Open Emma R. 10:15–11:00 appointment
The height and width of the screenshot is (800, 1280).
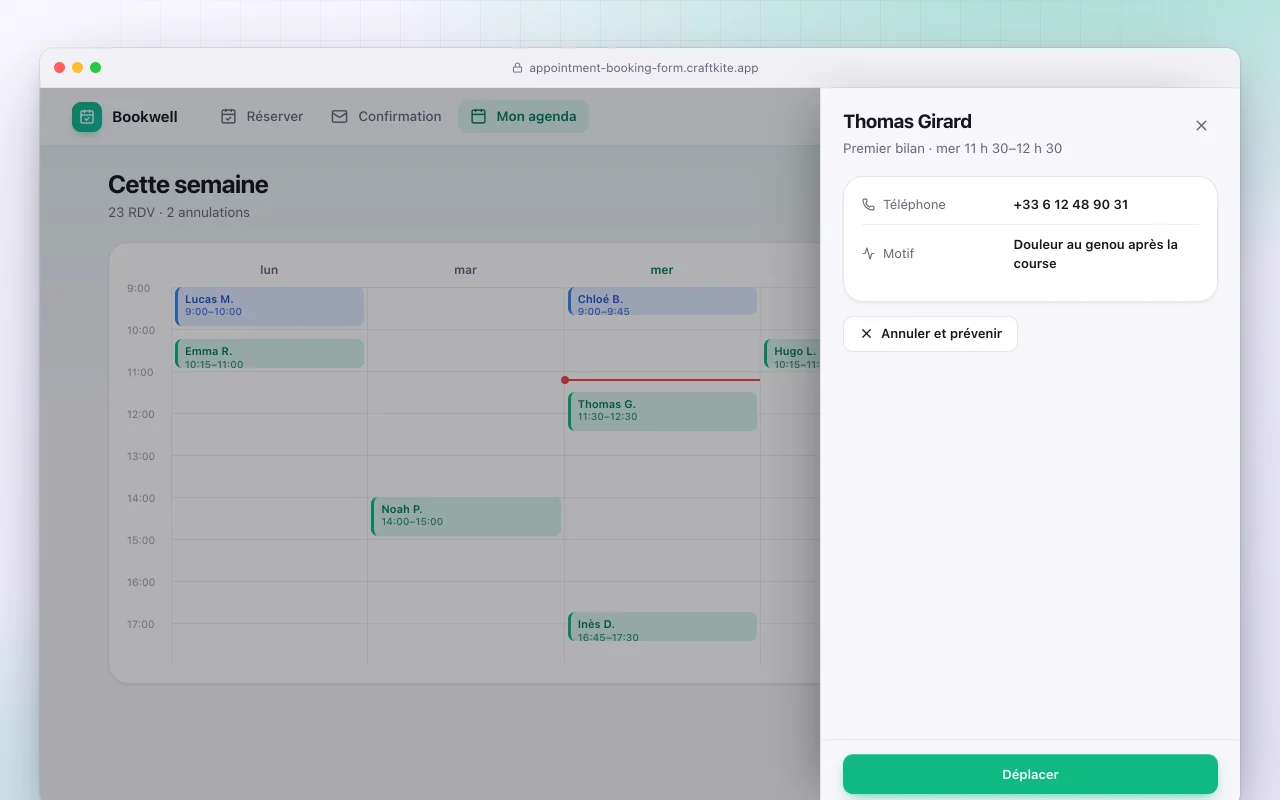point(269,353)
